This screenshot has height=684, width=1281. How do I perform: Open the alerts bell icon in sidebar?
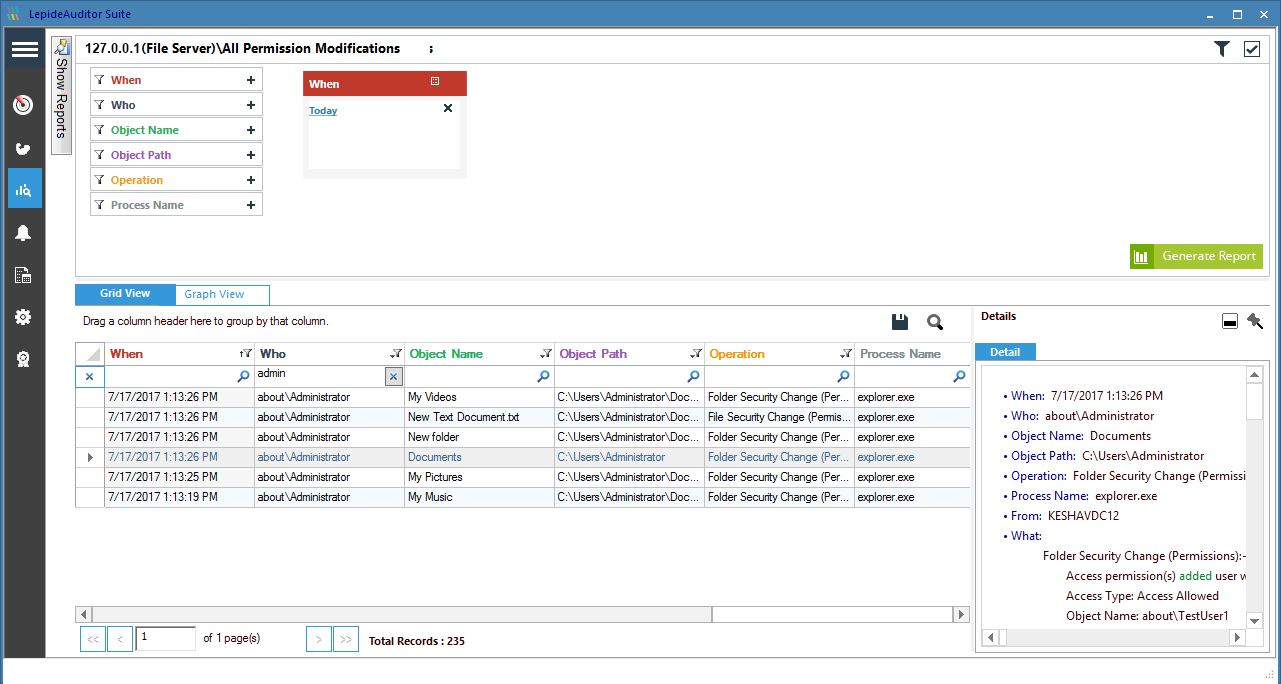pos(24,233)
